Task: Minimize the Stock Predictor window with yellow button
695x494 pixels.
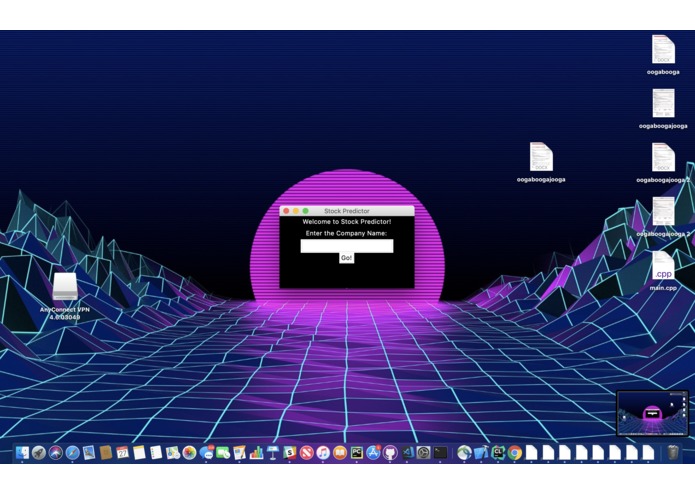Action: point(296,211)
